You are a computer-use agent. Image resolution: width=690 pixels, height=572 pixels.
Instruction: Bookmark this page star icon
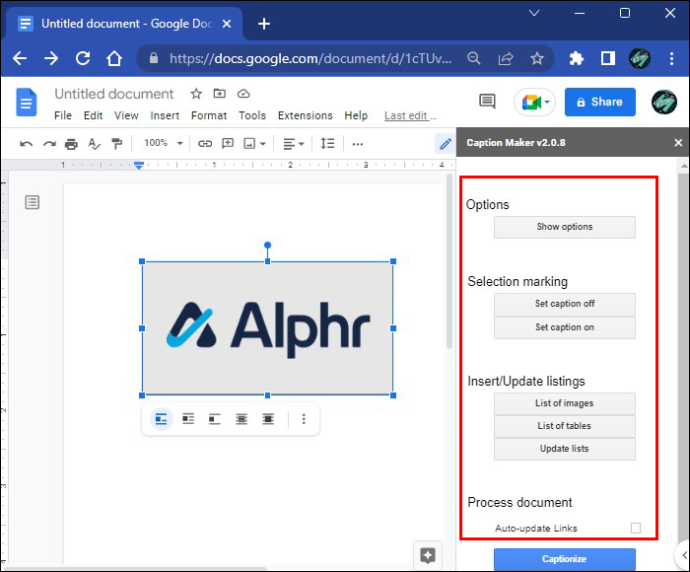537,58
